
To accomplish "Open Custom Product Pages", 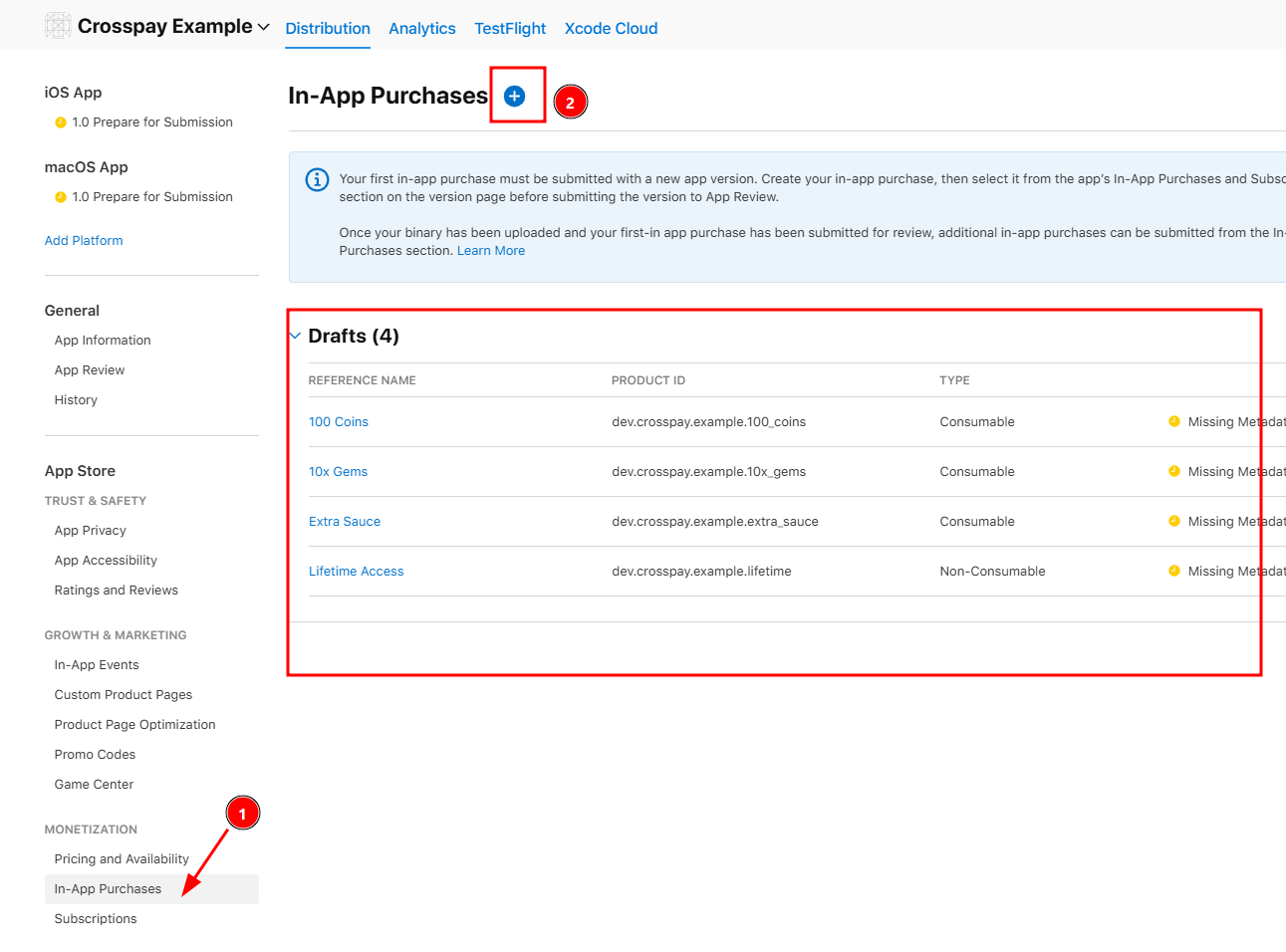I will pyautogui.click(x=124, y=695).
